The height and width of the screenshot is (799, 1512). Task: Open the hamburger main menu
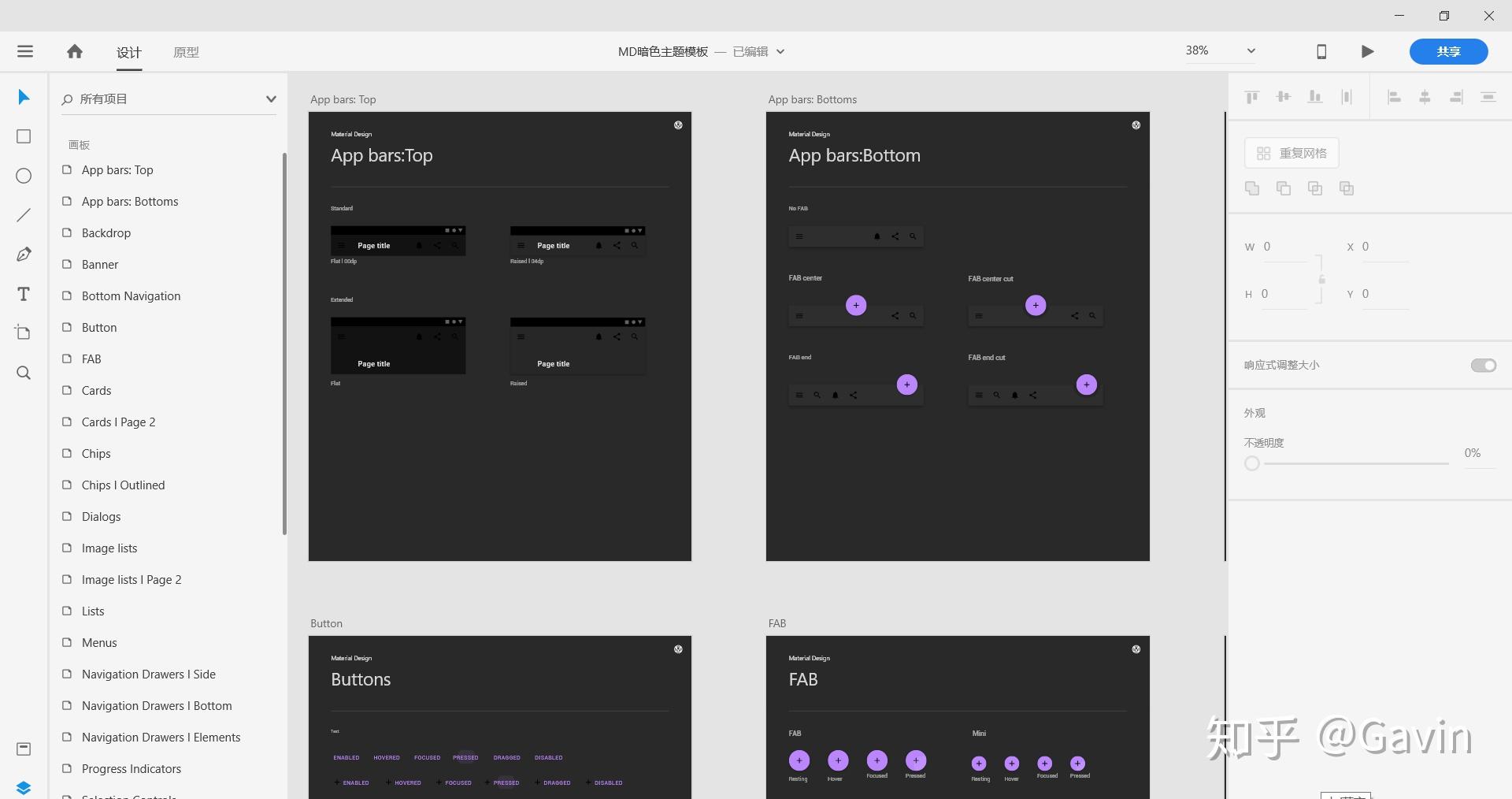tap(25, 51)
